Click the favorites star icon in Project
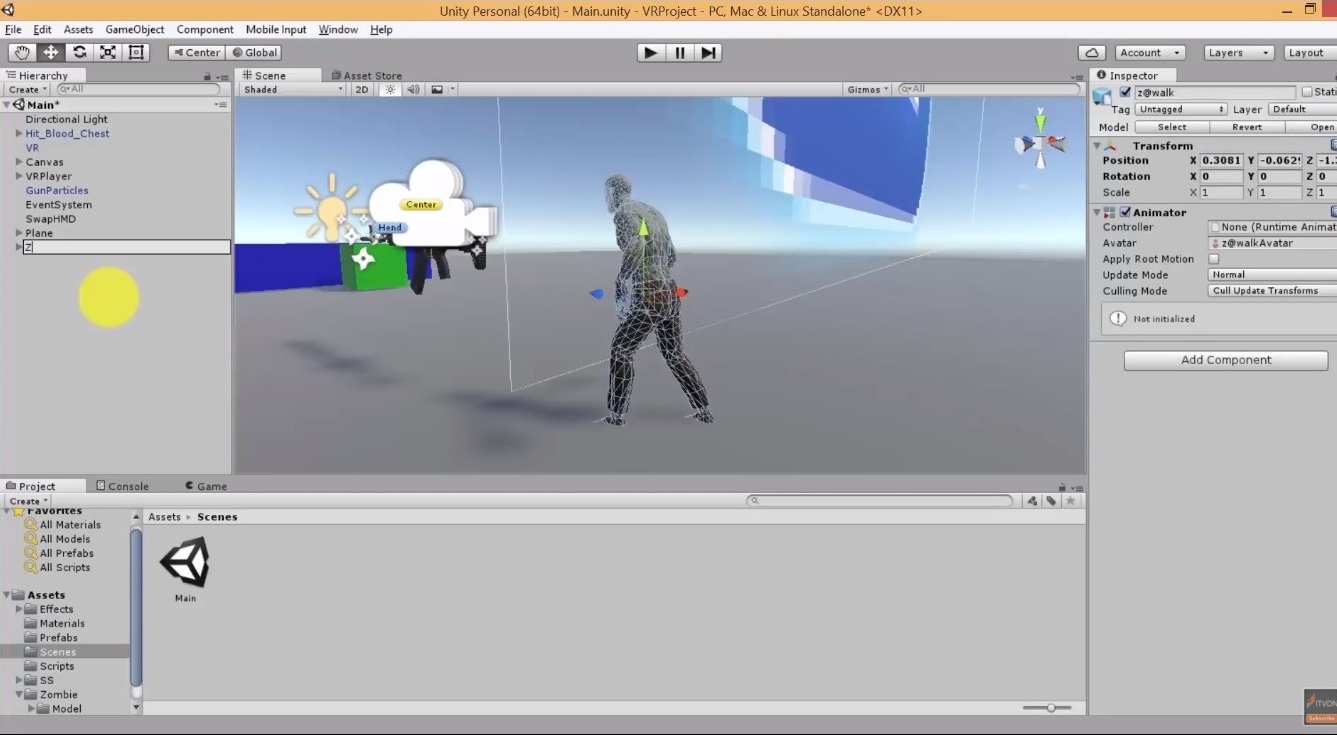Viewport: 1337px width, 735px height. pyautogui.click(x=1071, y=501)
